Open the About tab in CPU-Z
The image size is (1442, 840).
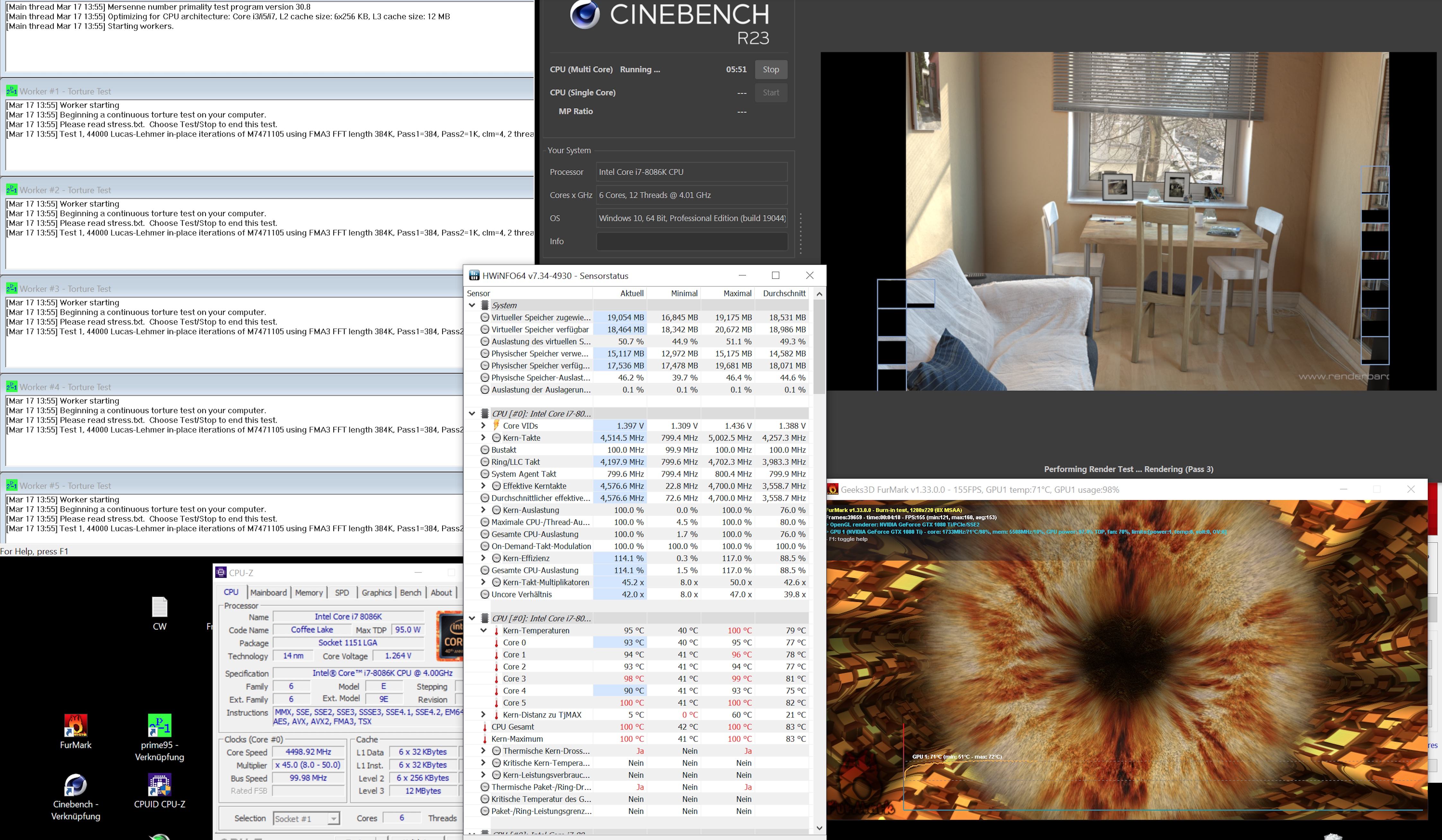(x=441, y=593)
